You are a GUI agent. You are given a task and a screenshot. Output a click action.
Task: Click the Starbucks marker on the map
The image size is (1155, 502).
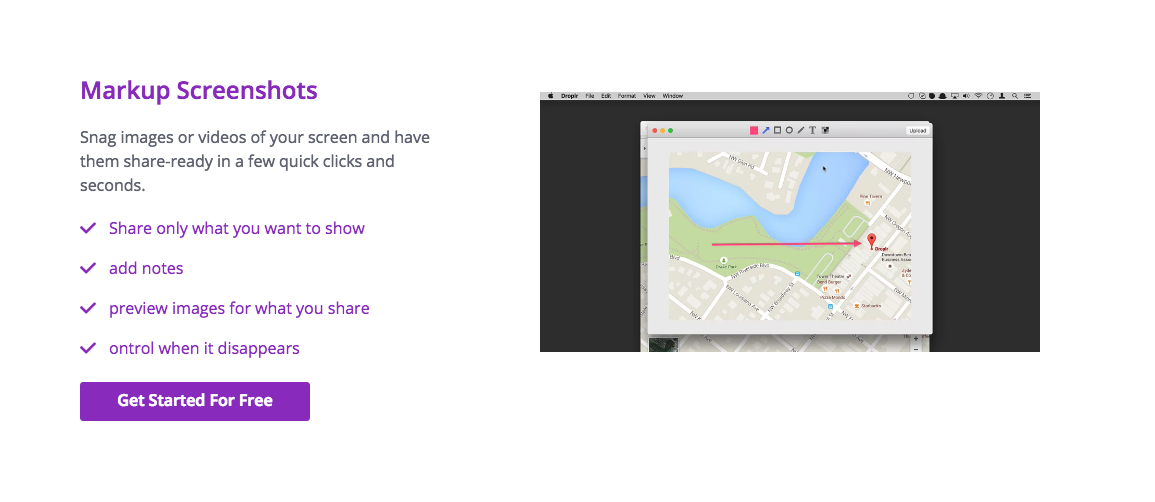(856, 305)
